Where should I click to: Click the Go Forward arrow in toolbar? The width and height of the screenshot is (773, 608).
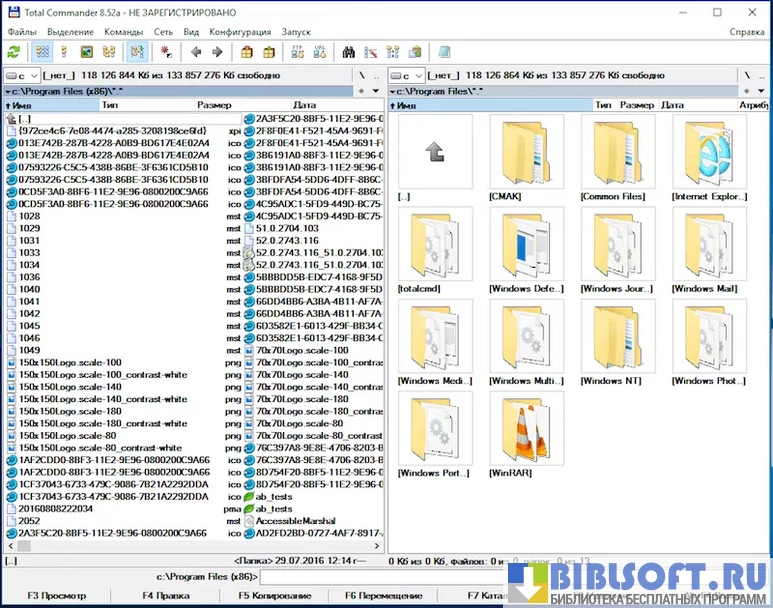click(217, 52)
